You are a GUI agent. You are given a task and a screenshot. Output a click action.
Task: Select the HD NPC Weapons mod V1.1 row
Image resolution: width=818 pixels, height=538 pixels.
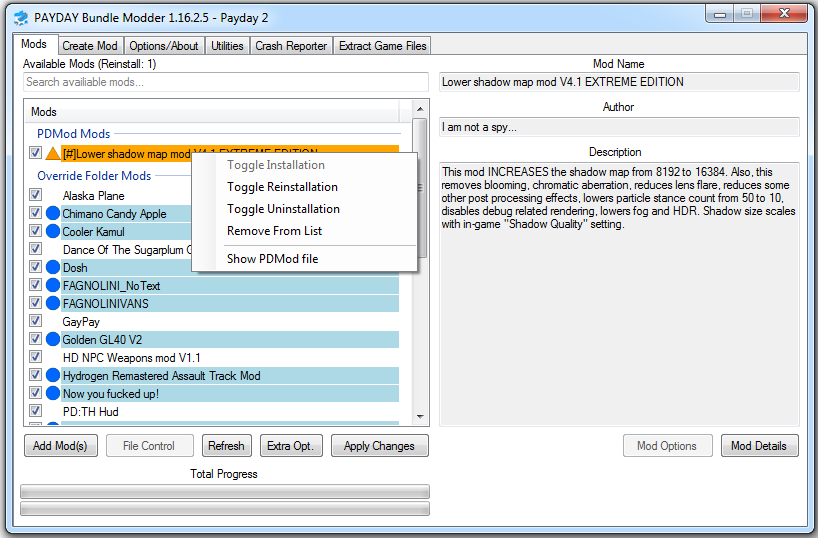coord(230,357)
